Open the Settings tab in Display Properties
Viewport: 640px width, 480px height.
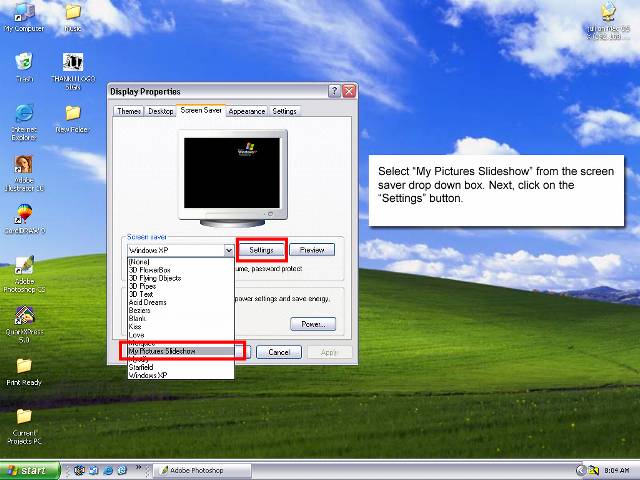[284, 111]
